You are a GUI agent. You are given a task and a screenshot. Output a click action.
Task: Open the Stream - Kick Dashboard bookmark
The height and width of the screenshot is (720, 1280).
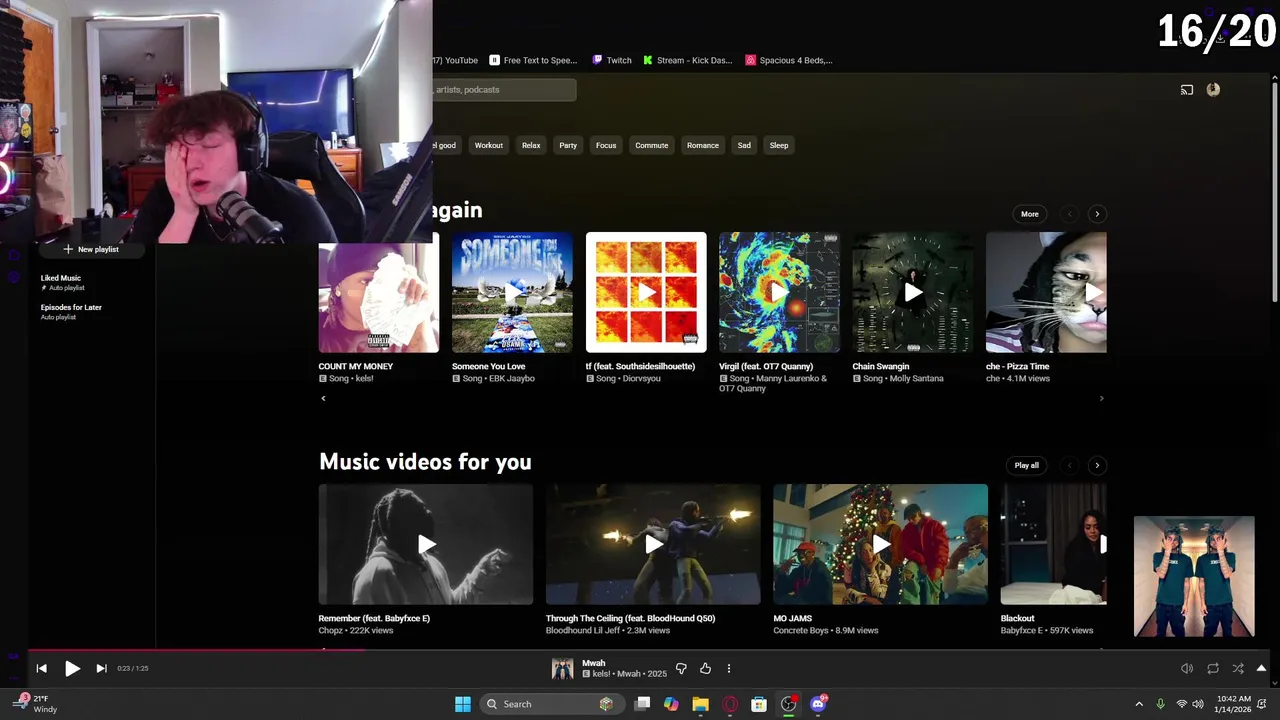click(x=688, y=60)
